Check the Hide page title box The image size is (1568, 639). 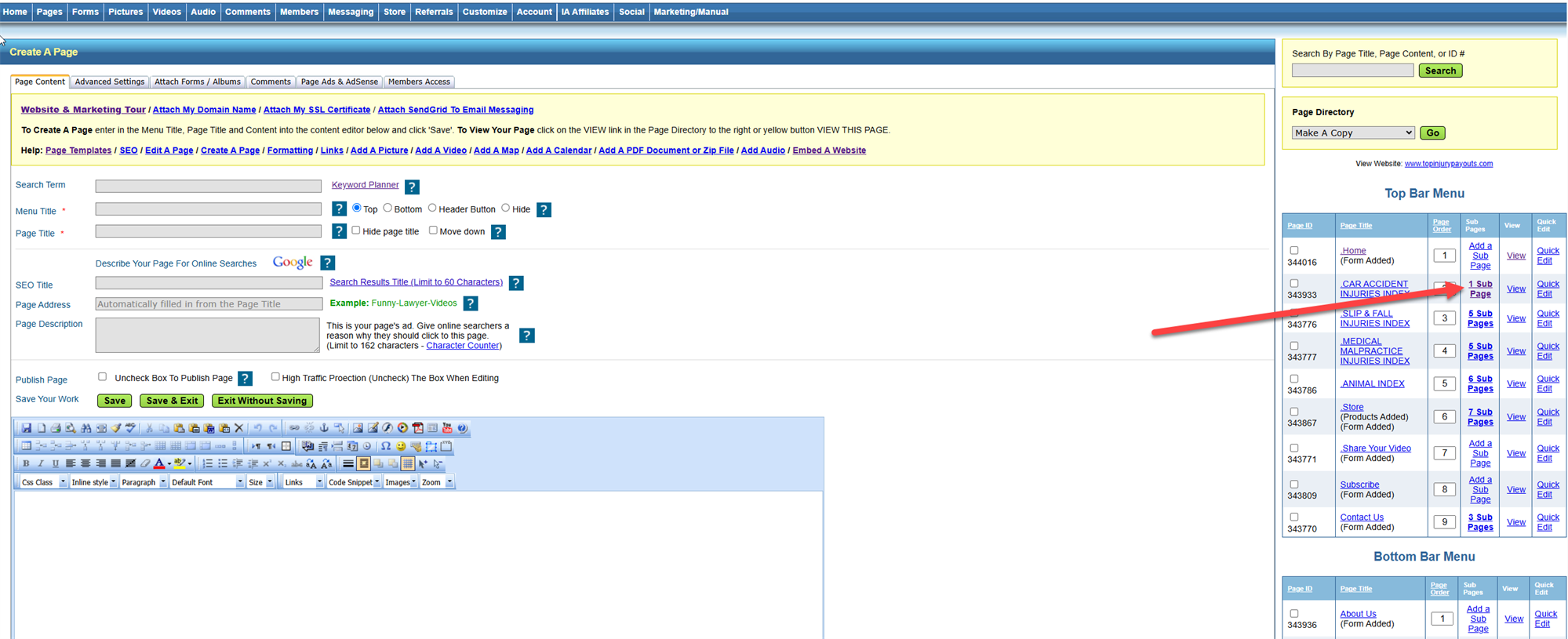[x=356, y=231]
